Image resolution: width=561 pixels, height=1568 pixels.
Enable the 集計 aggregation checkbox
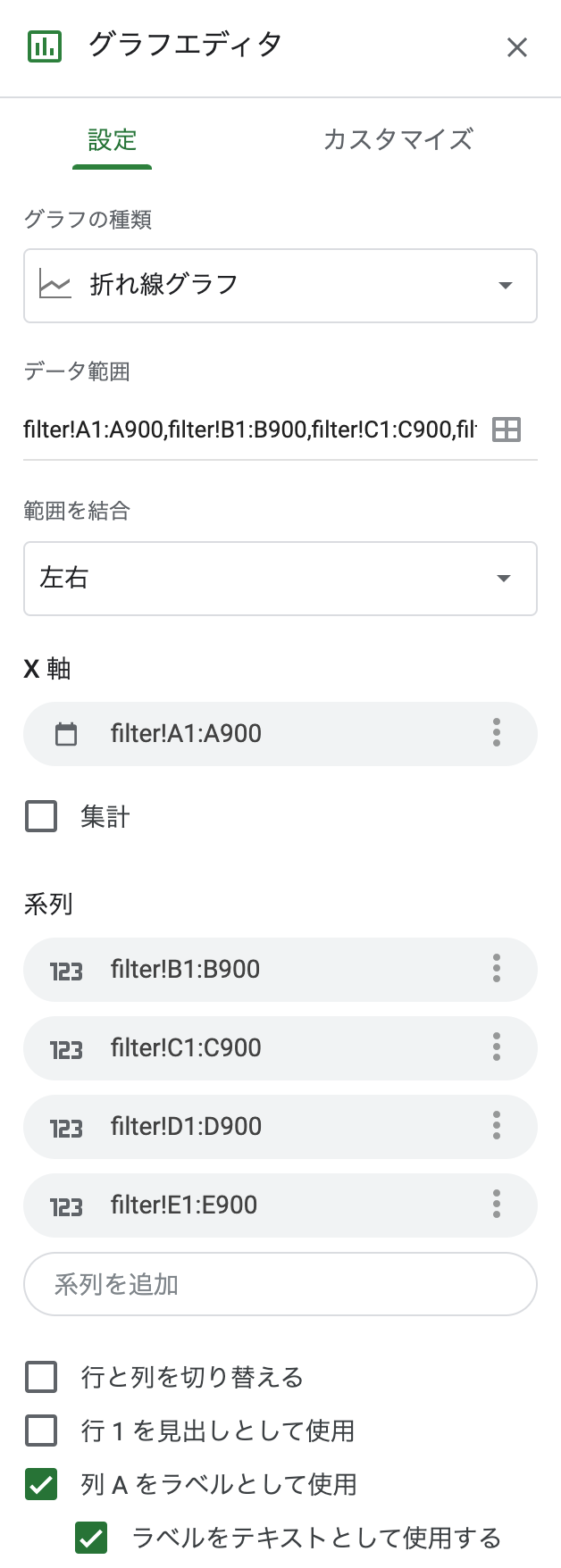pyautogui.click(x=40, y=815)
